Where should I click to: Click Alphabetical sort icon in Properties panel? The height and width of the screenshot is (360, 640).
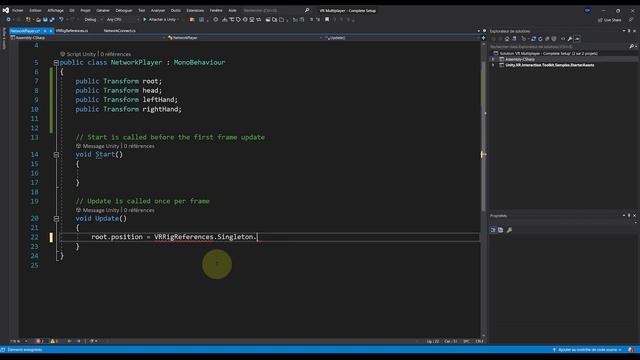pos(500,230)
